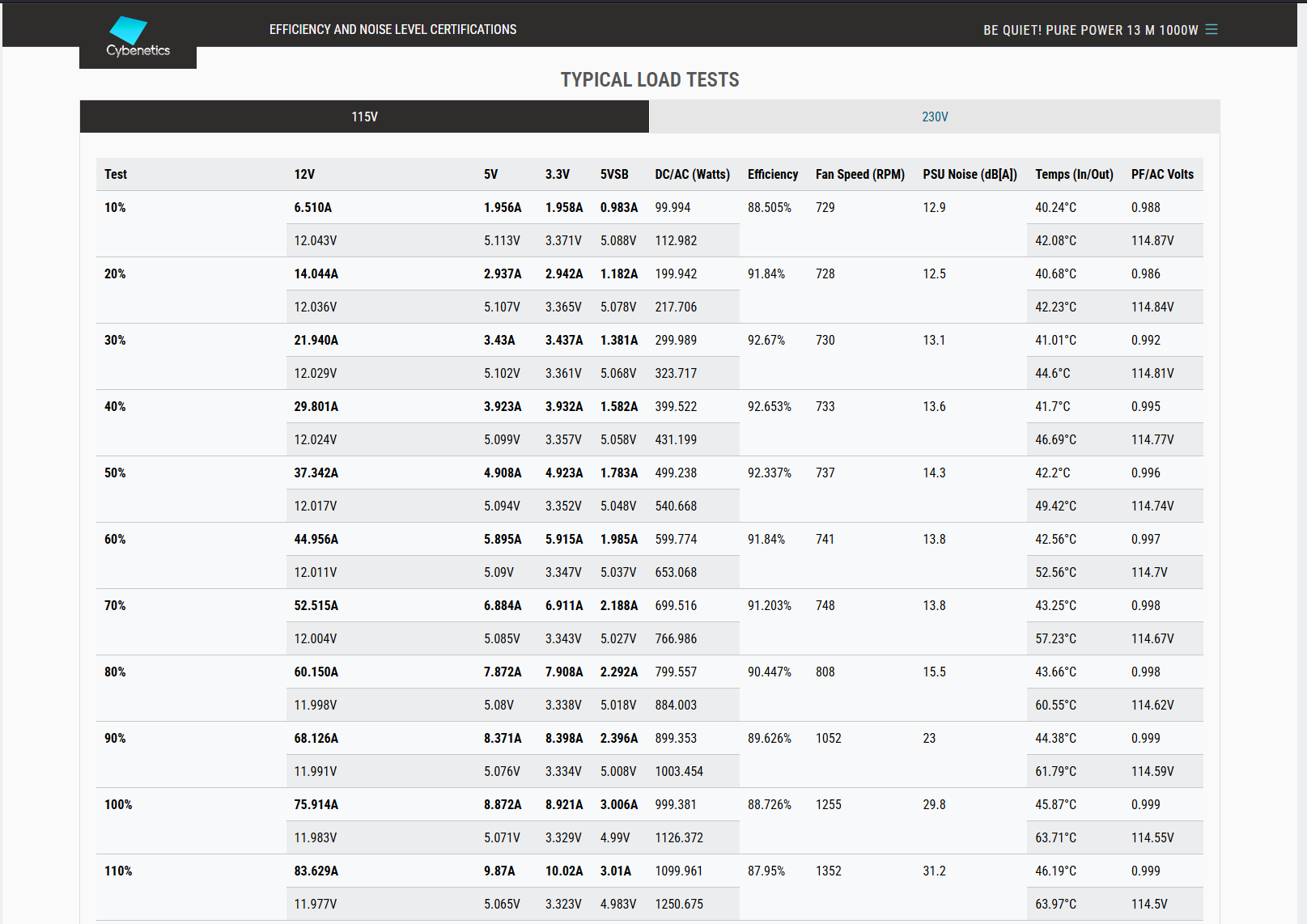Click the Test column header
The image size is (1307, 924).
tap(116, 174)
